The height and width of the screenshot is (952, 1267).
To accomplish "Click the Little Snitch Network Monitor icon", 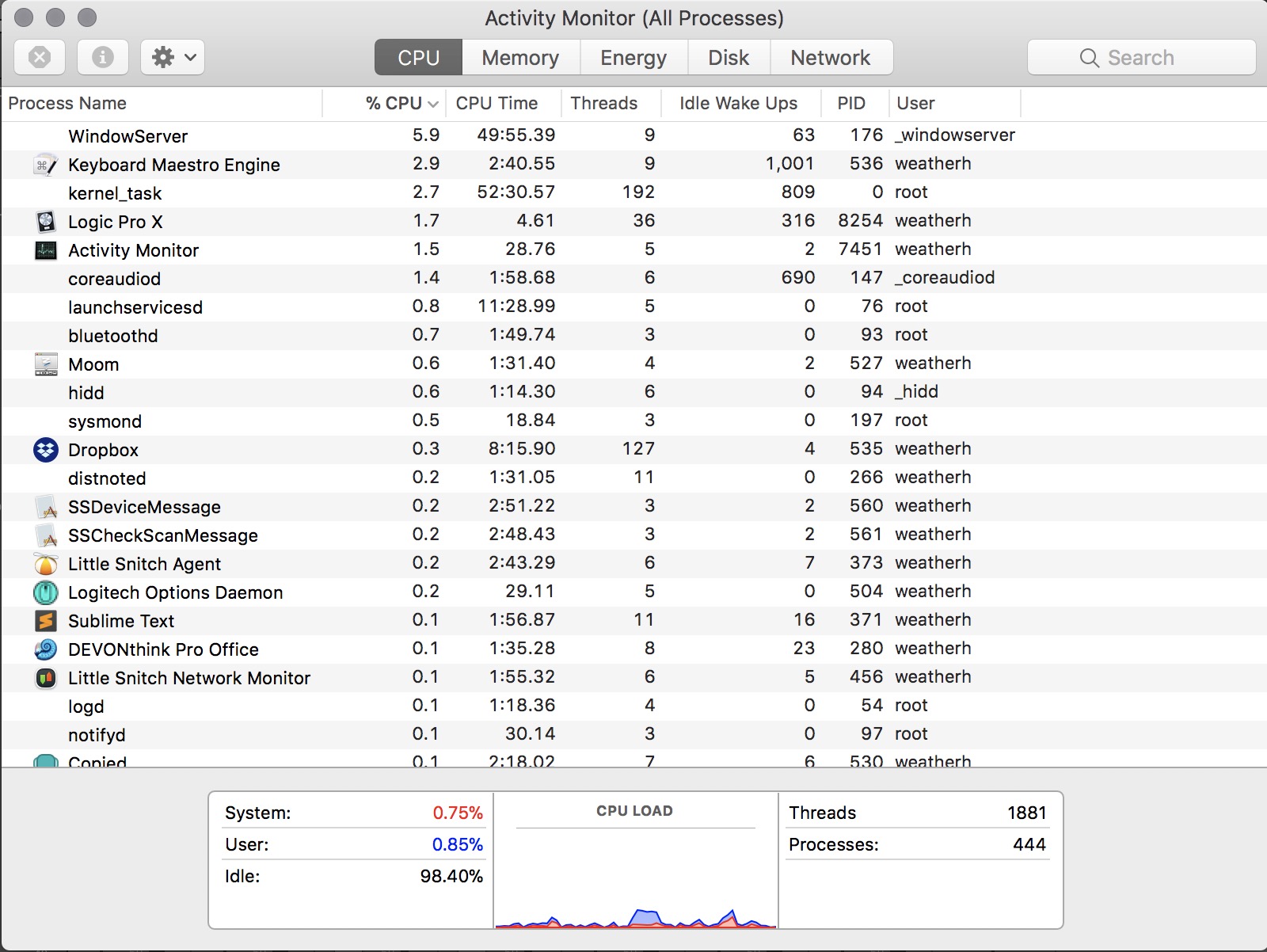I will click(46, 678).
